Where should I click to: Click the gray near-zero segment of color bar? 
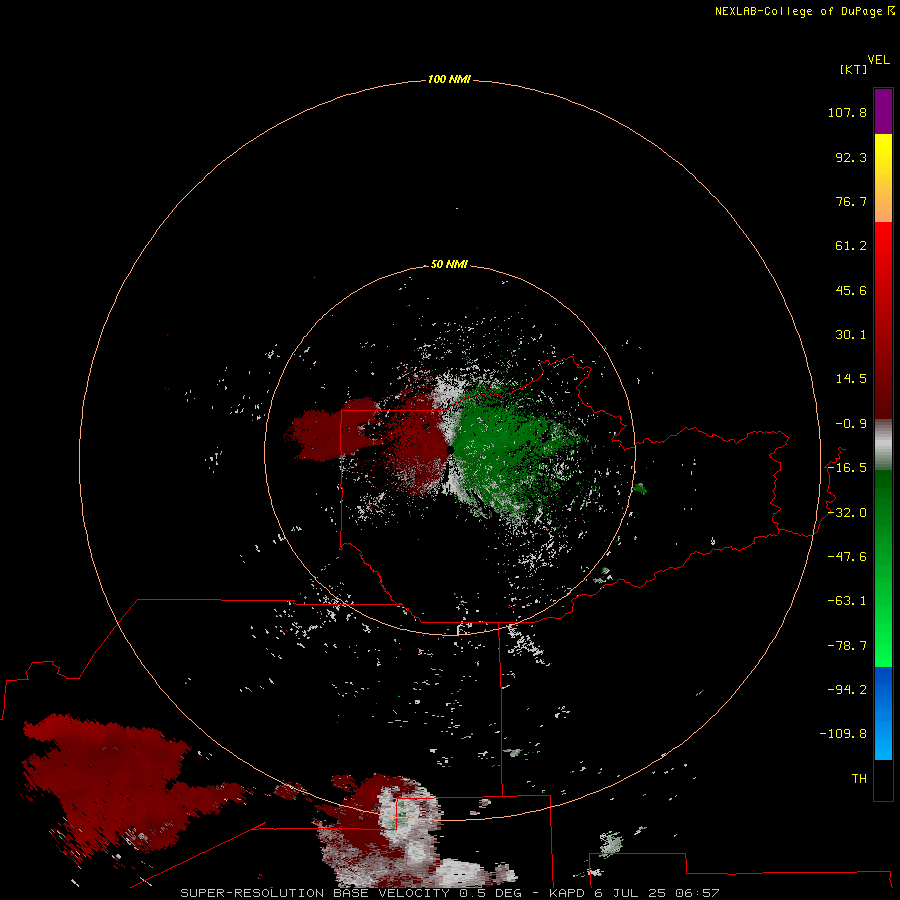pos(883,445)
